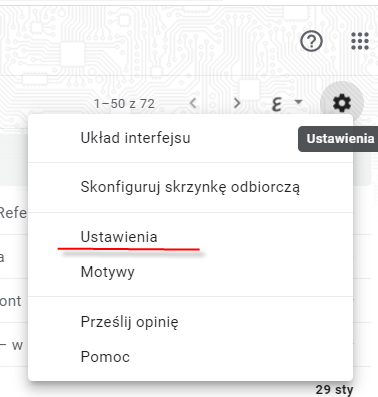Toggle the input tools ε icon
378x397 pixels.
277,104
